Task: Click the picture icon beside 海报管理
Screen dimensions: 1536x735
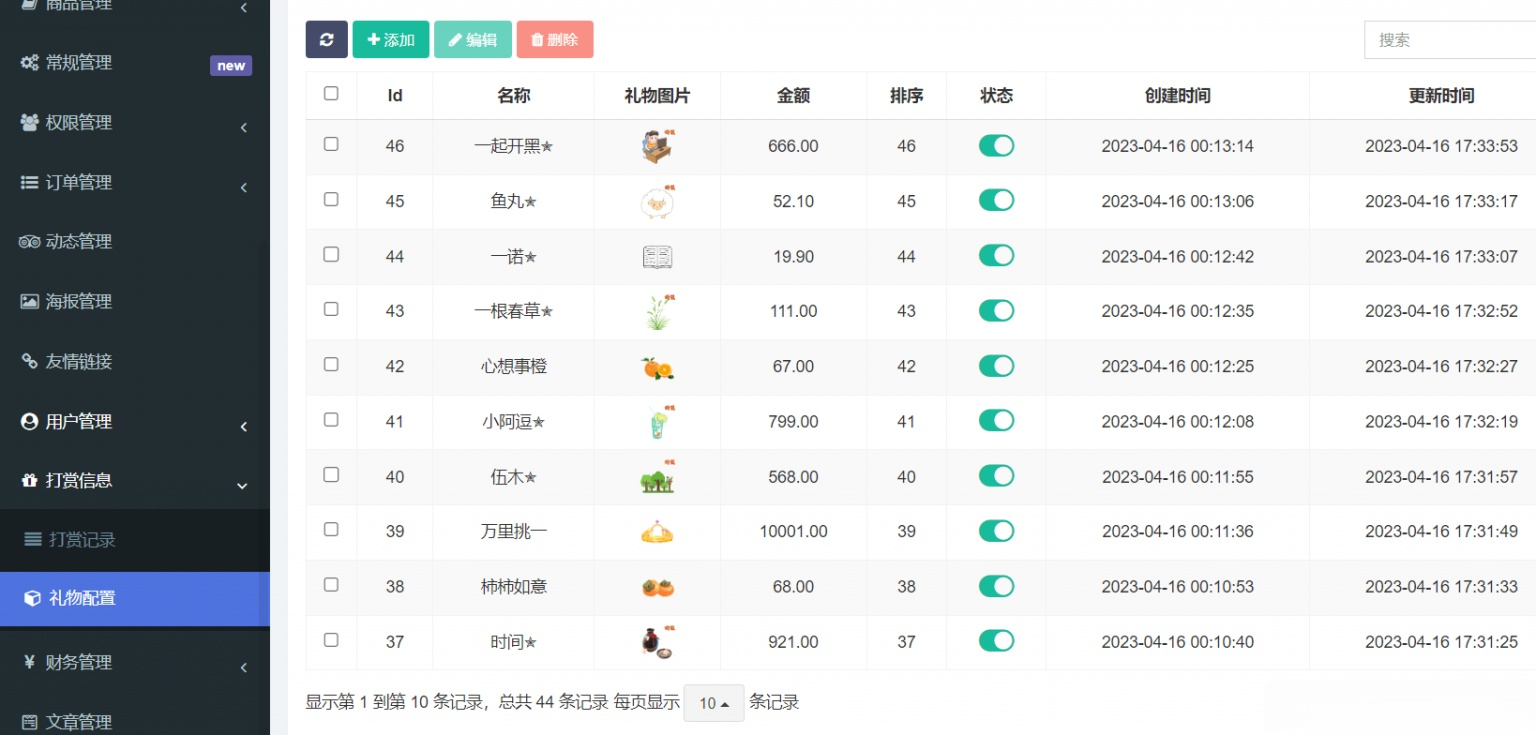Action: 30,302
